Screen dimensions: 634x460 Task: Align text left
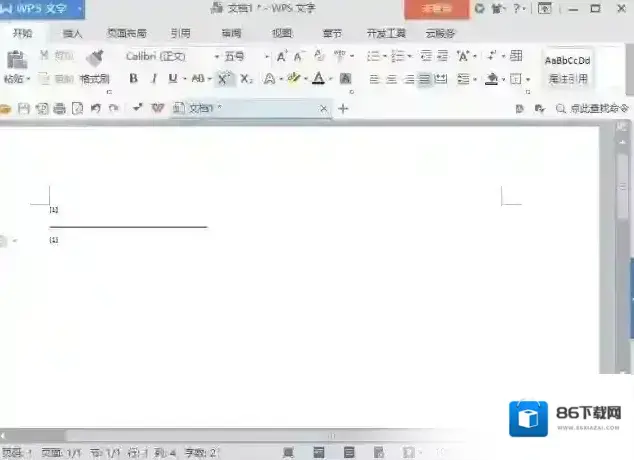tap(374, 79)
